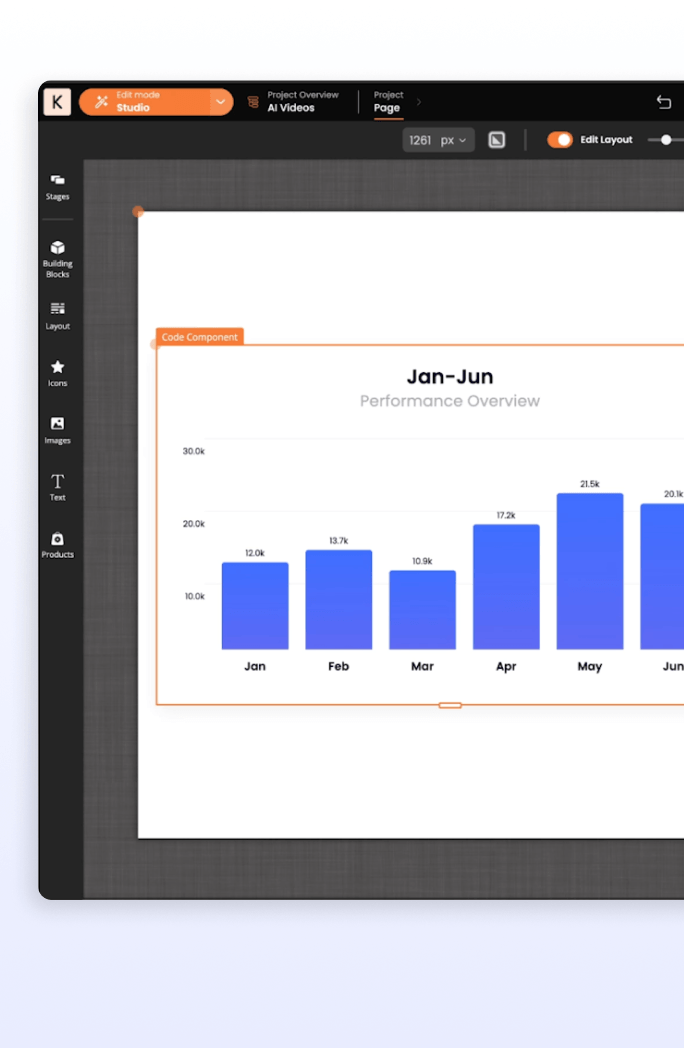The height and width of the screenshot is (1048, 684).
Task: Click the bottom resize handle of component
Action: (450, 705)
